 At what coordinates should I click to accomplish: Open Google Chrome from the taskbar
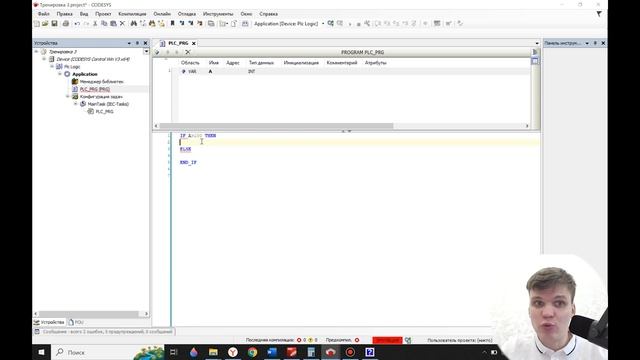pyautogui.click(x=252, y=352)
